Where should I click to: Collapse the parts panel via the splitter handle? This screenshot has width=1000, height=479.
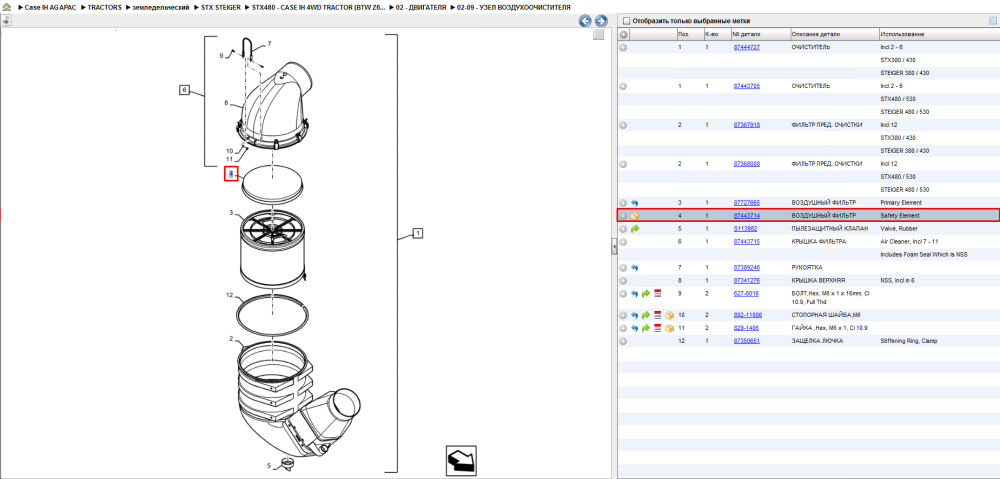click(614, 245)
